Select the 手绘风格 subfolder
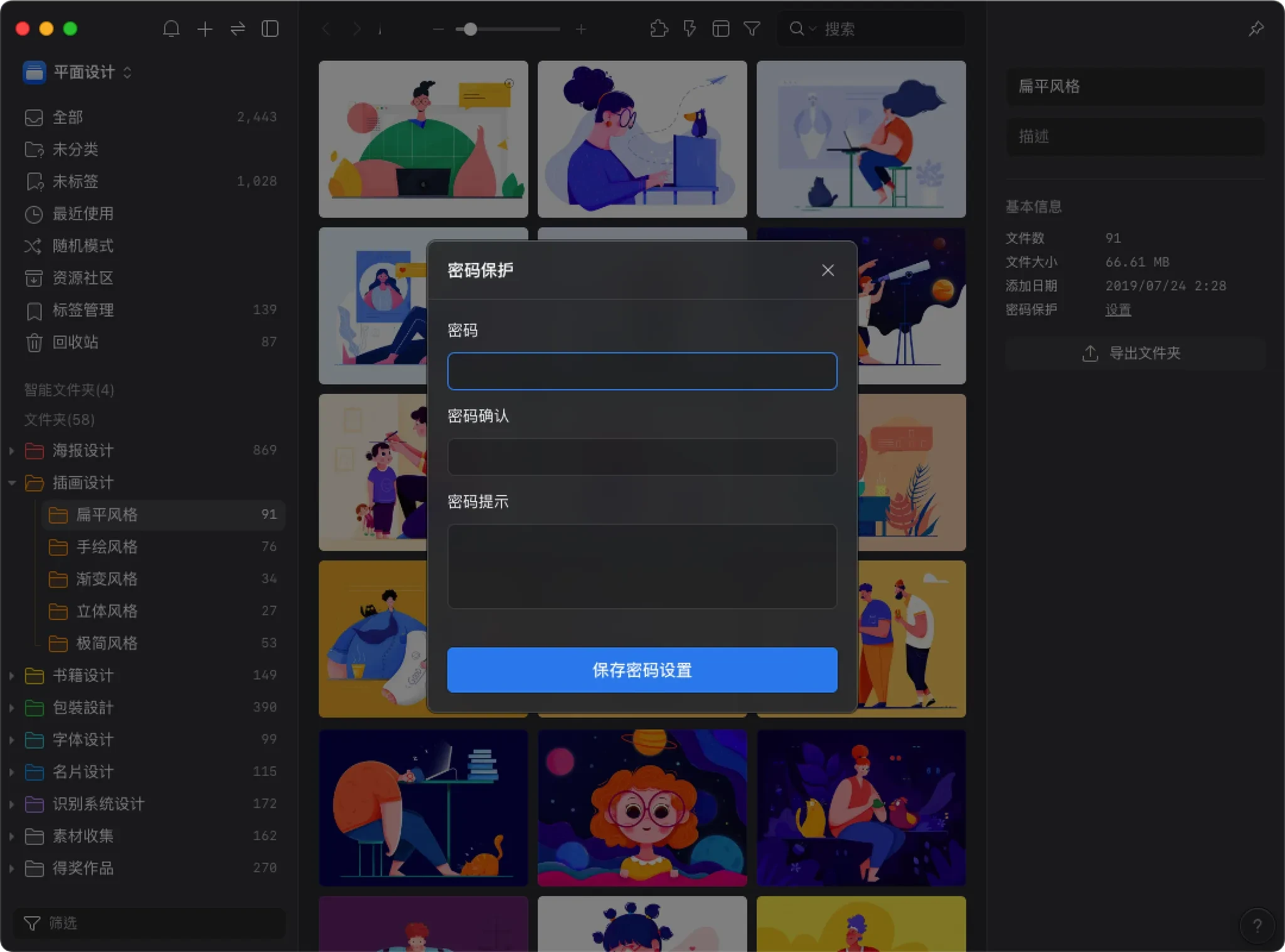Viewport: 1285px width, 952px height. pyautogui.click(x=163, y=547)
